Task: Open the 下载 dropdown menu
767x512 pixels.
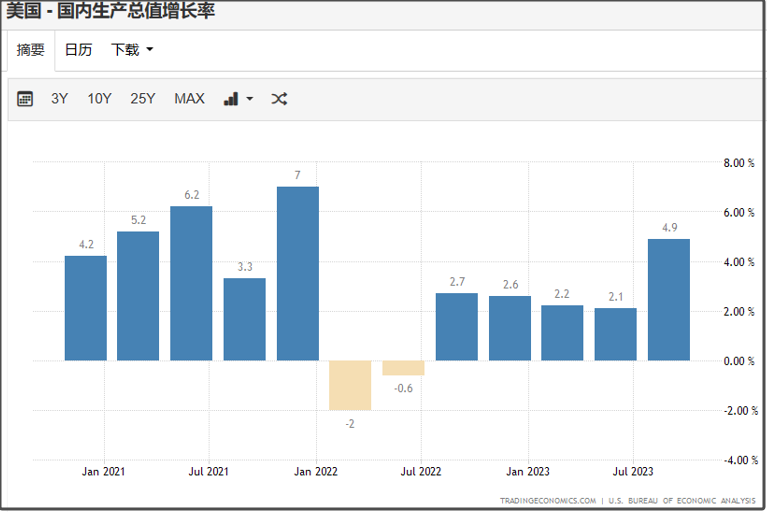Action: point(132,50)
